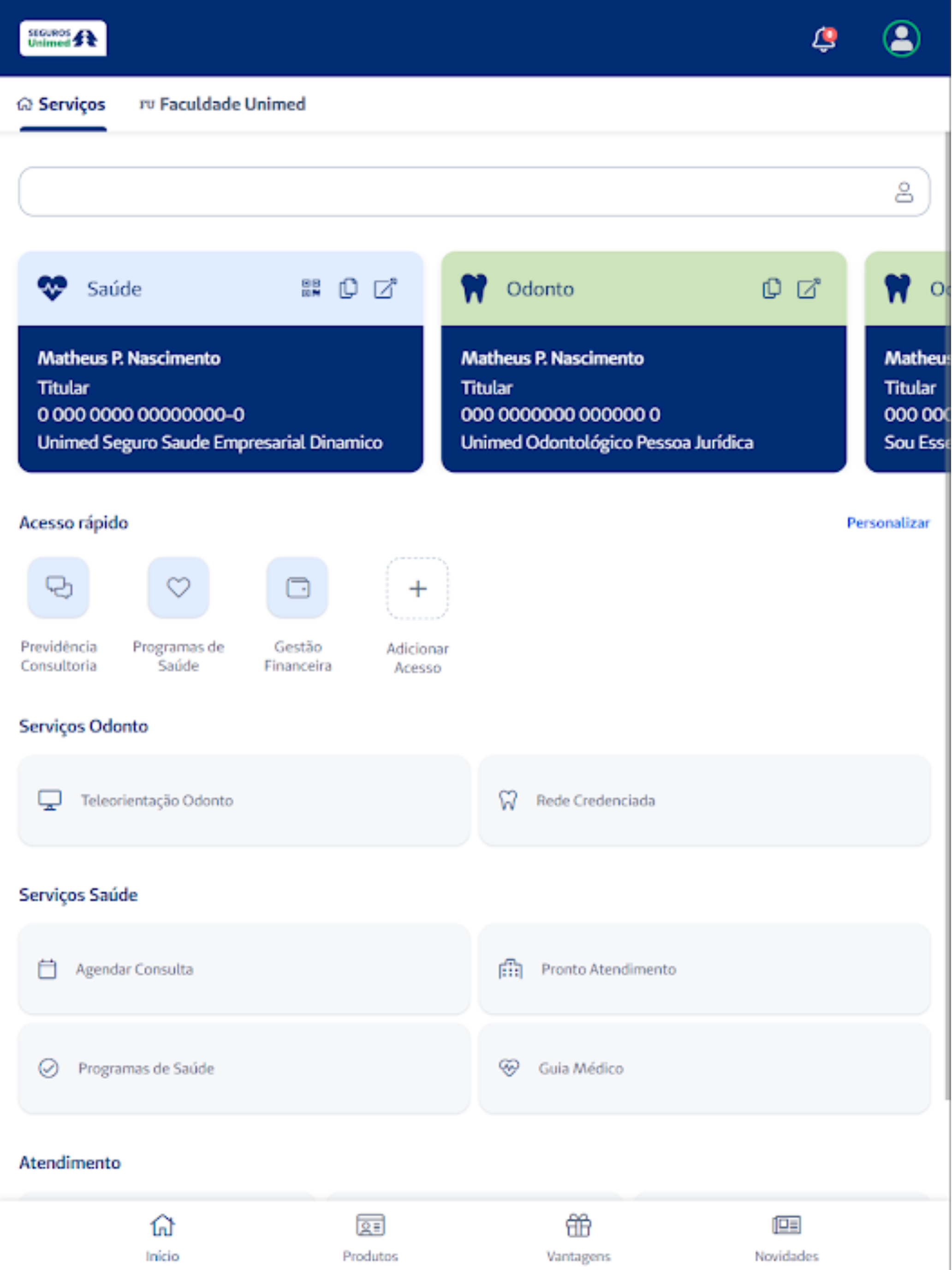Screen dimensions: 952x1270
Task: Share the Saúde card
Action: (x=386, y=288)
